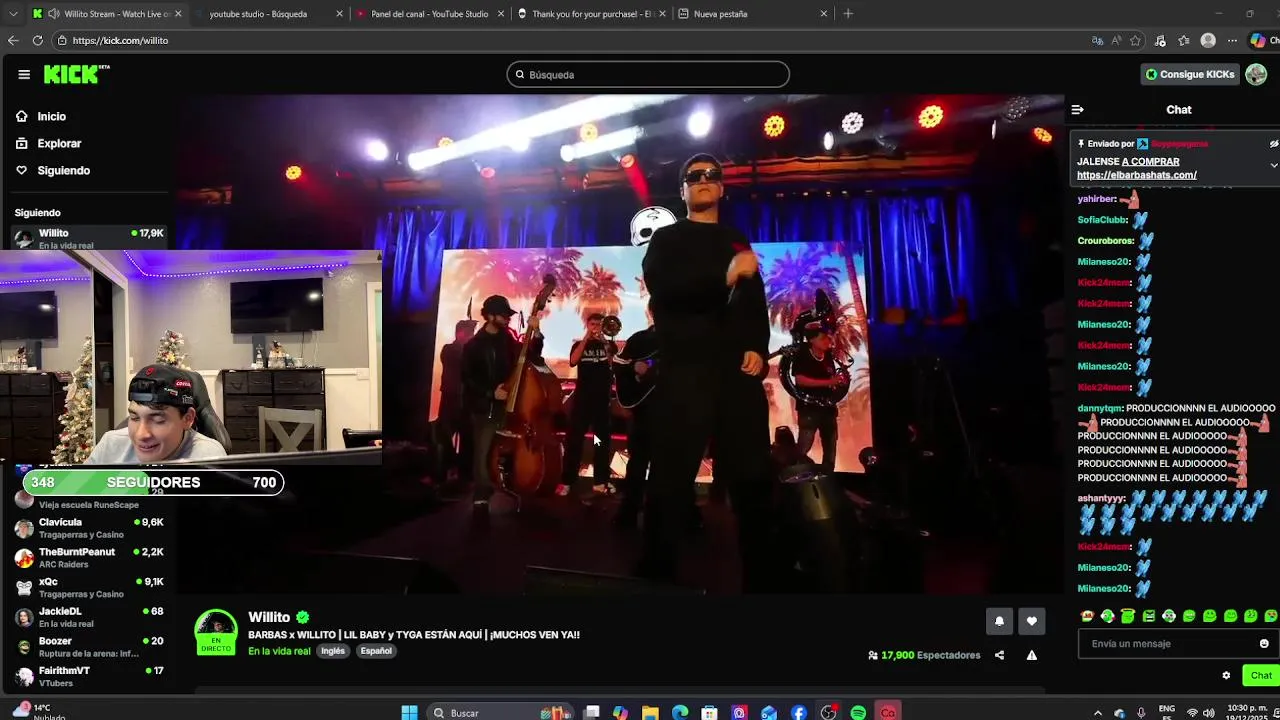Open OBS Studio from taskbar

(x=828, y=712)
